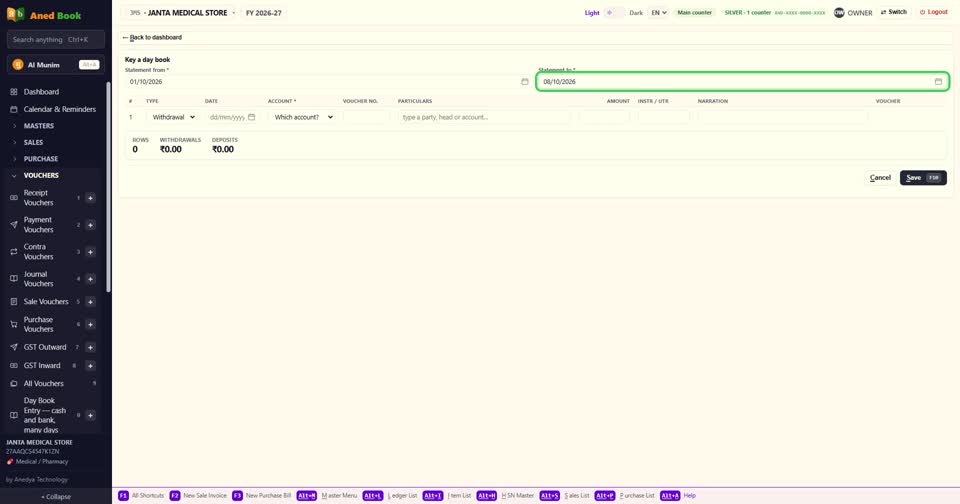Toggle the Light/Dark theme switch

coord(614,12)
